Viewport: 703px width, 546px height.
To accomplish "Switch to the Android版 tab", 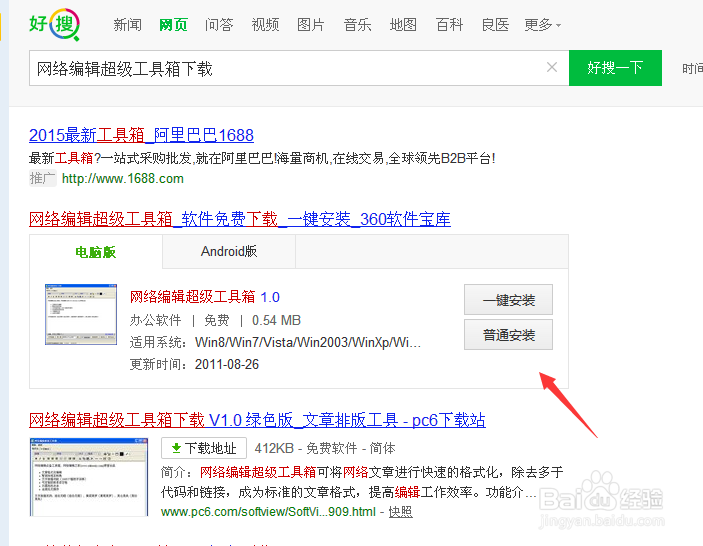I will (229, 251).
